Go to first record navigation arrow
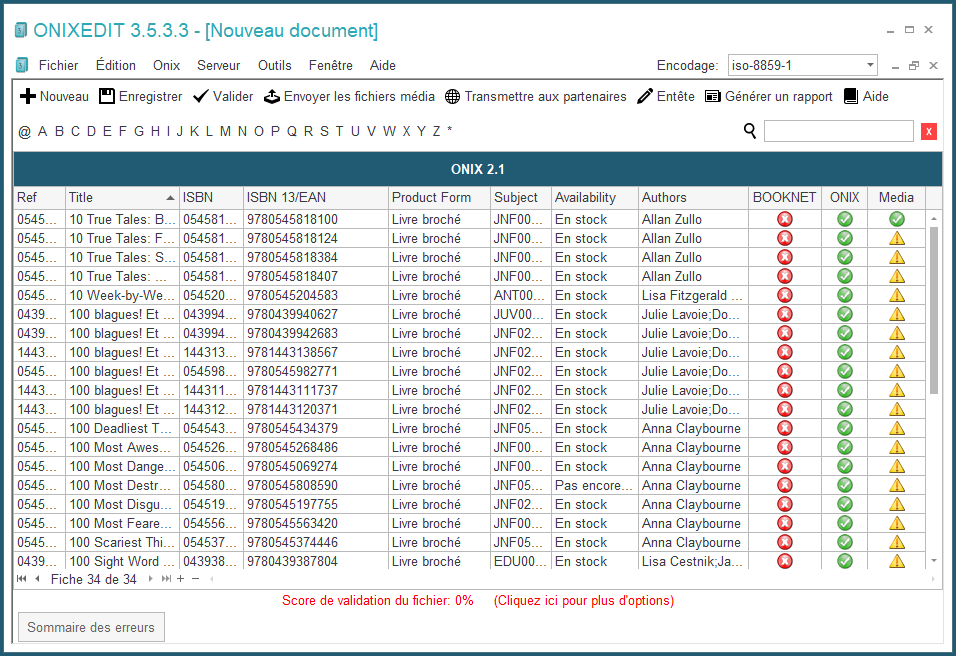This screenshot has width=956, height=656. [x=22, y=579]
